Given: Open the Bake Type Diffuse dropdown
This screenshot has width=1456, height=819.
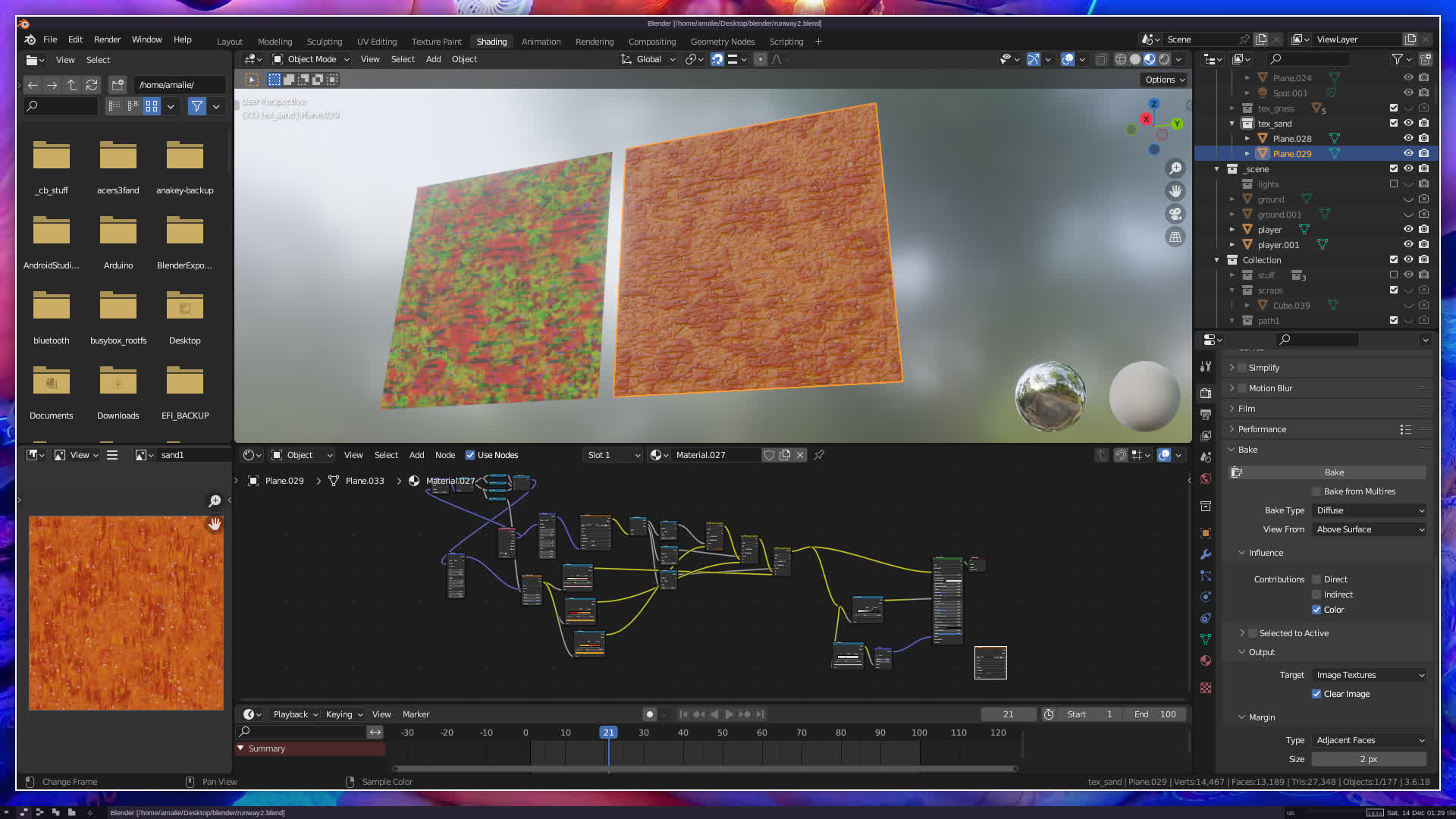Looking at the screenshot, I should tap(1370, 510).
